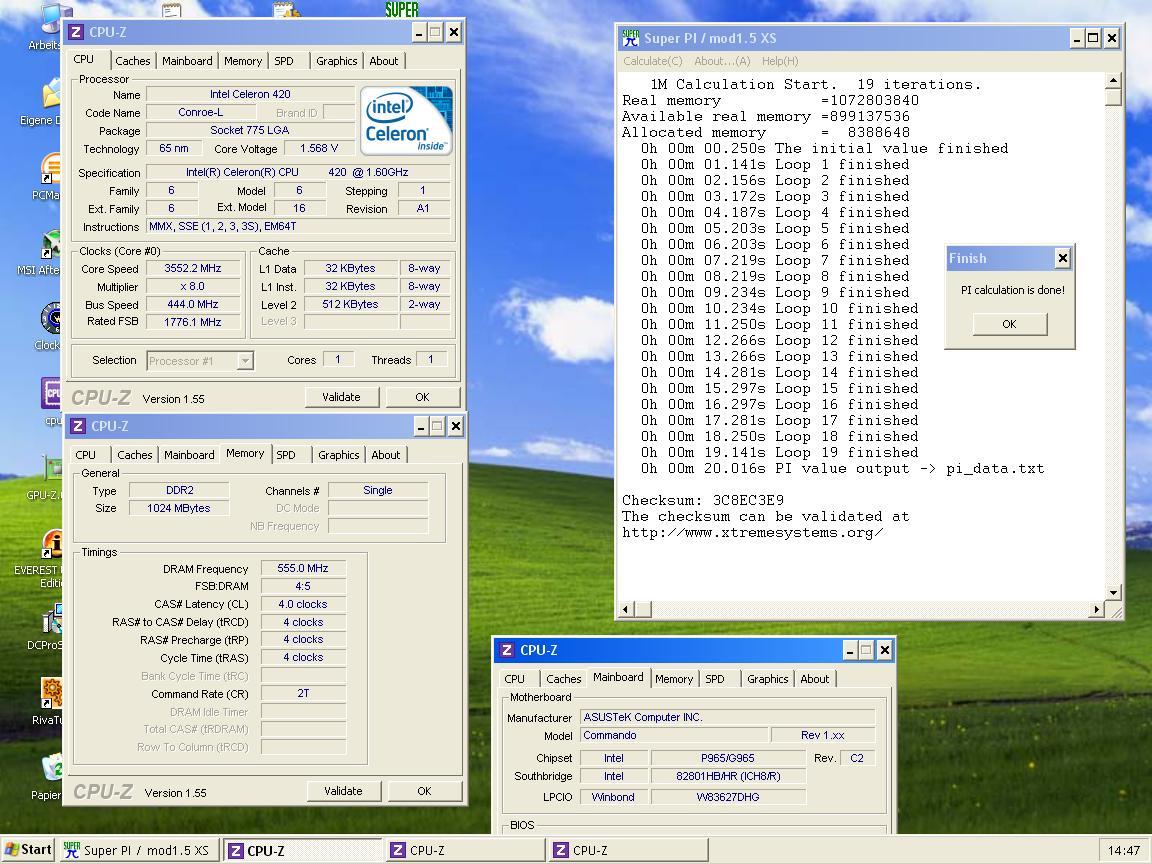Click the Command Rate value 2T

pos(303,694)
